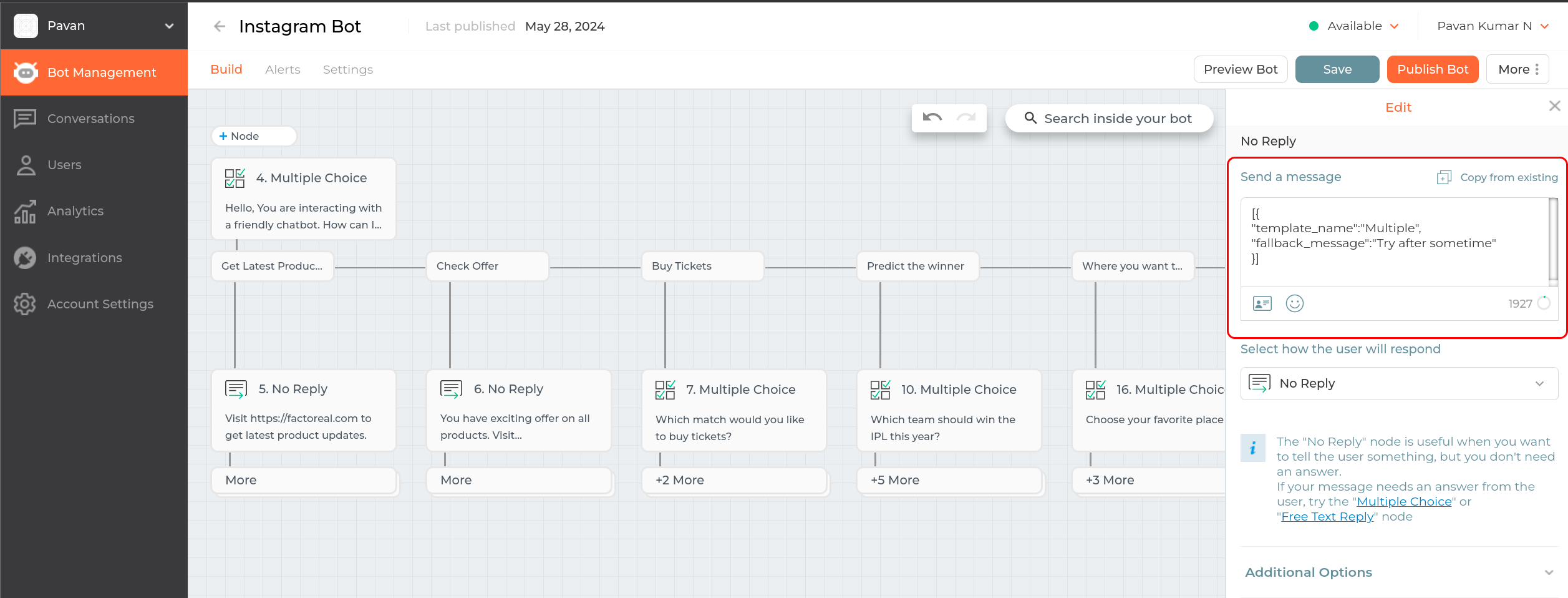The image size is (1568, 598).
Task: Click the redo arrow icon
Action: tap(966, 117)
